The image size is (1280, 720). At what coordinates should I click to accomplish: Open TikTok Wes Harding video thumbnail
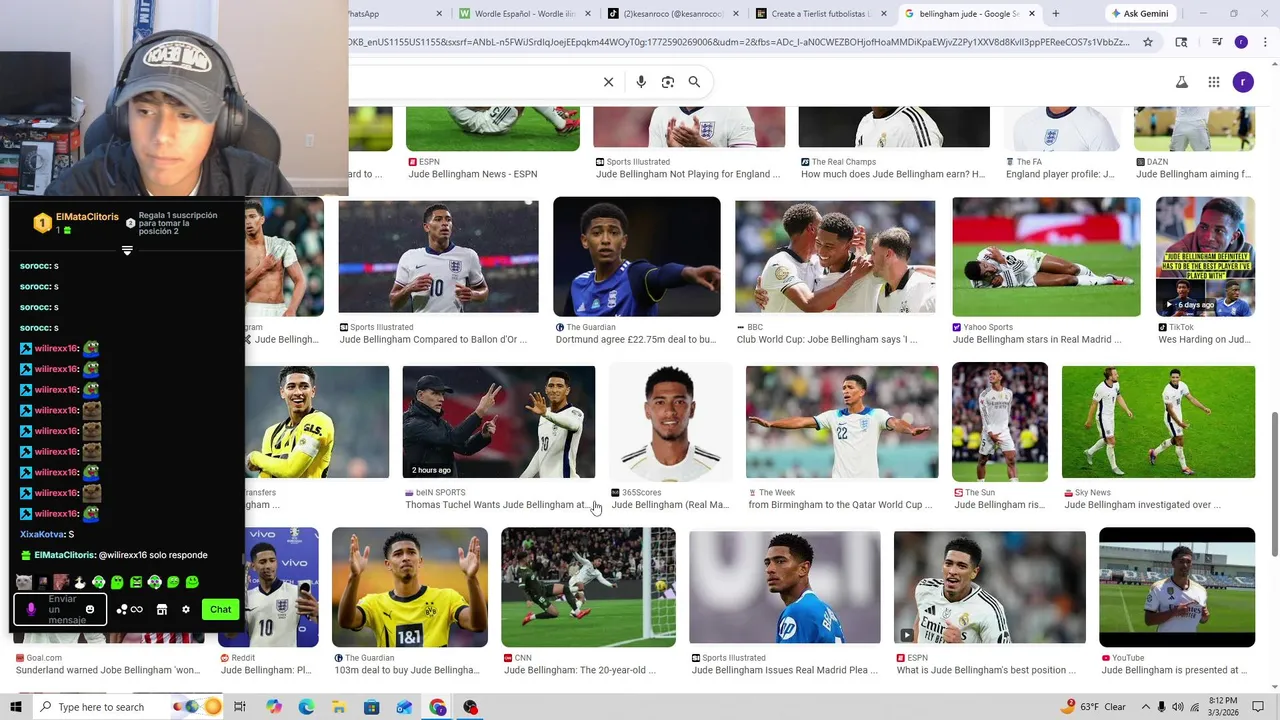pyautogui.click(x=1205, y=257)
